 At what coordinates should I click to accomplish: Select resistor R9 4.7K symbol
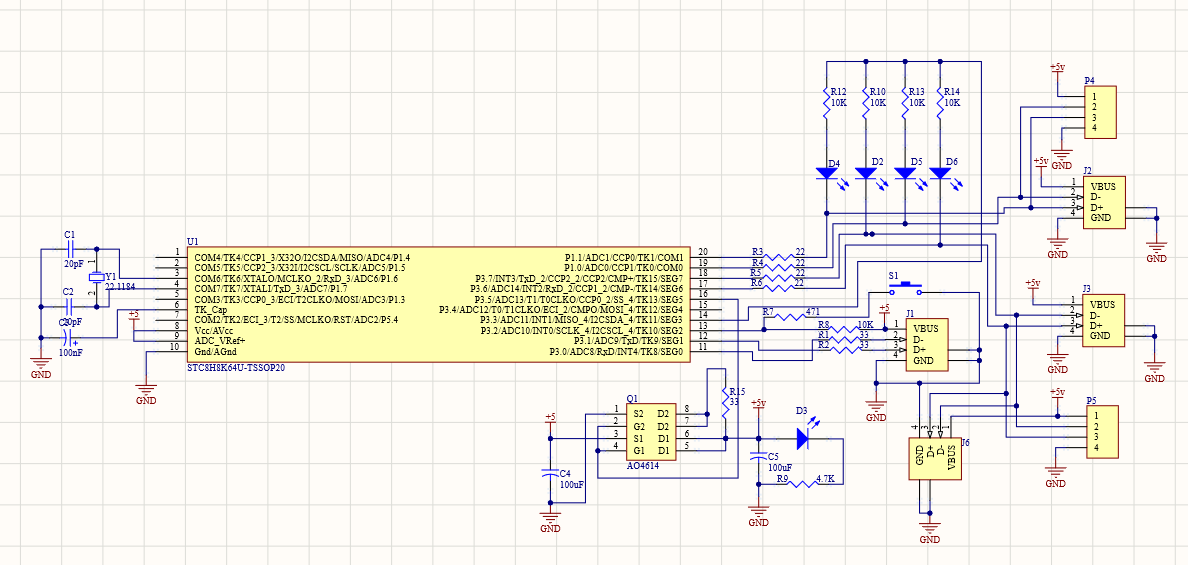tap(803, 485)
